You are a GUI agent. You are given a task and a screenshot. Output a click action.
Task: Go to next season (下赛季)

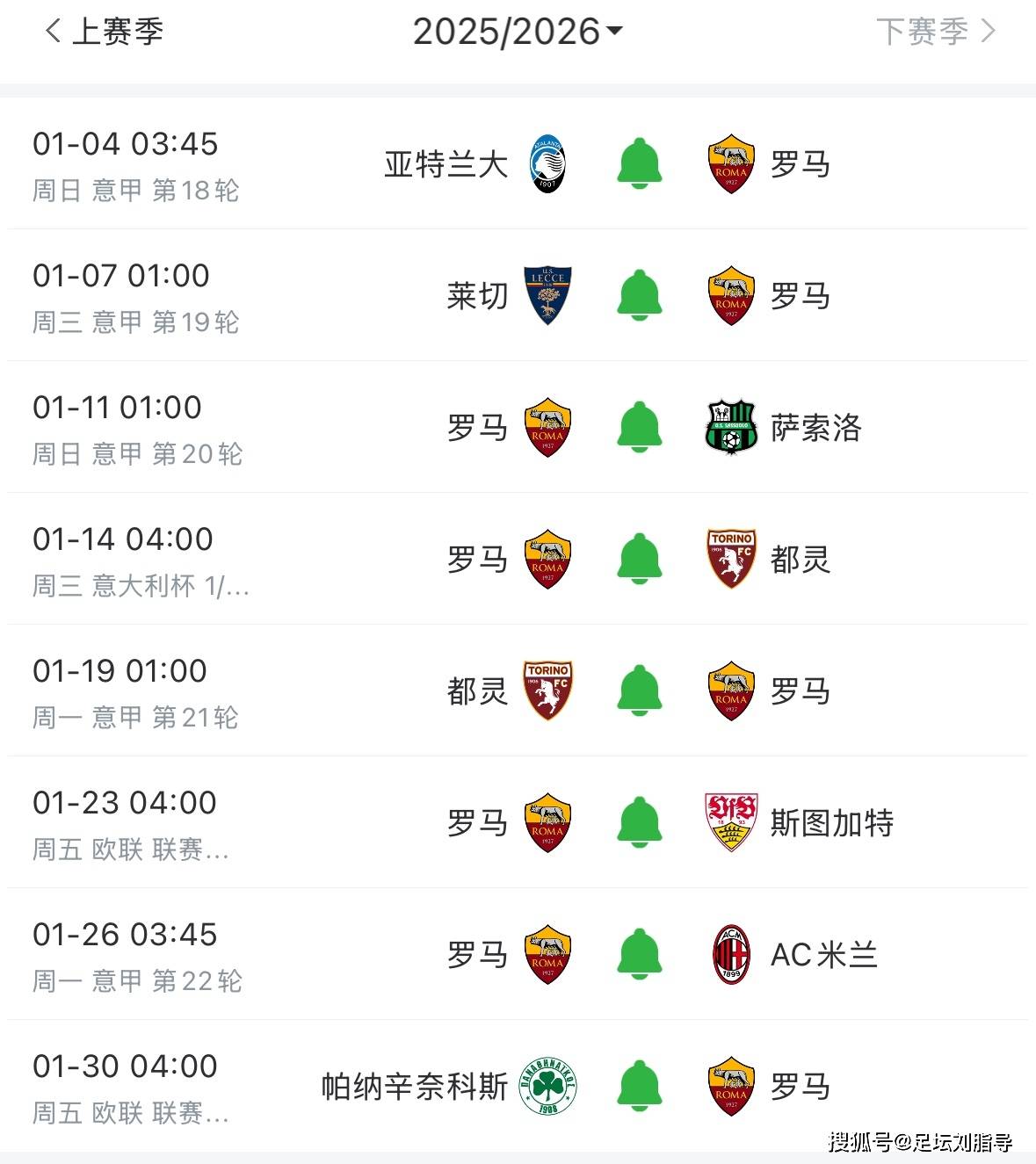point(936,33)
